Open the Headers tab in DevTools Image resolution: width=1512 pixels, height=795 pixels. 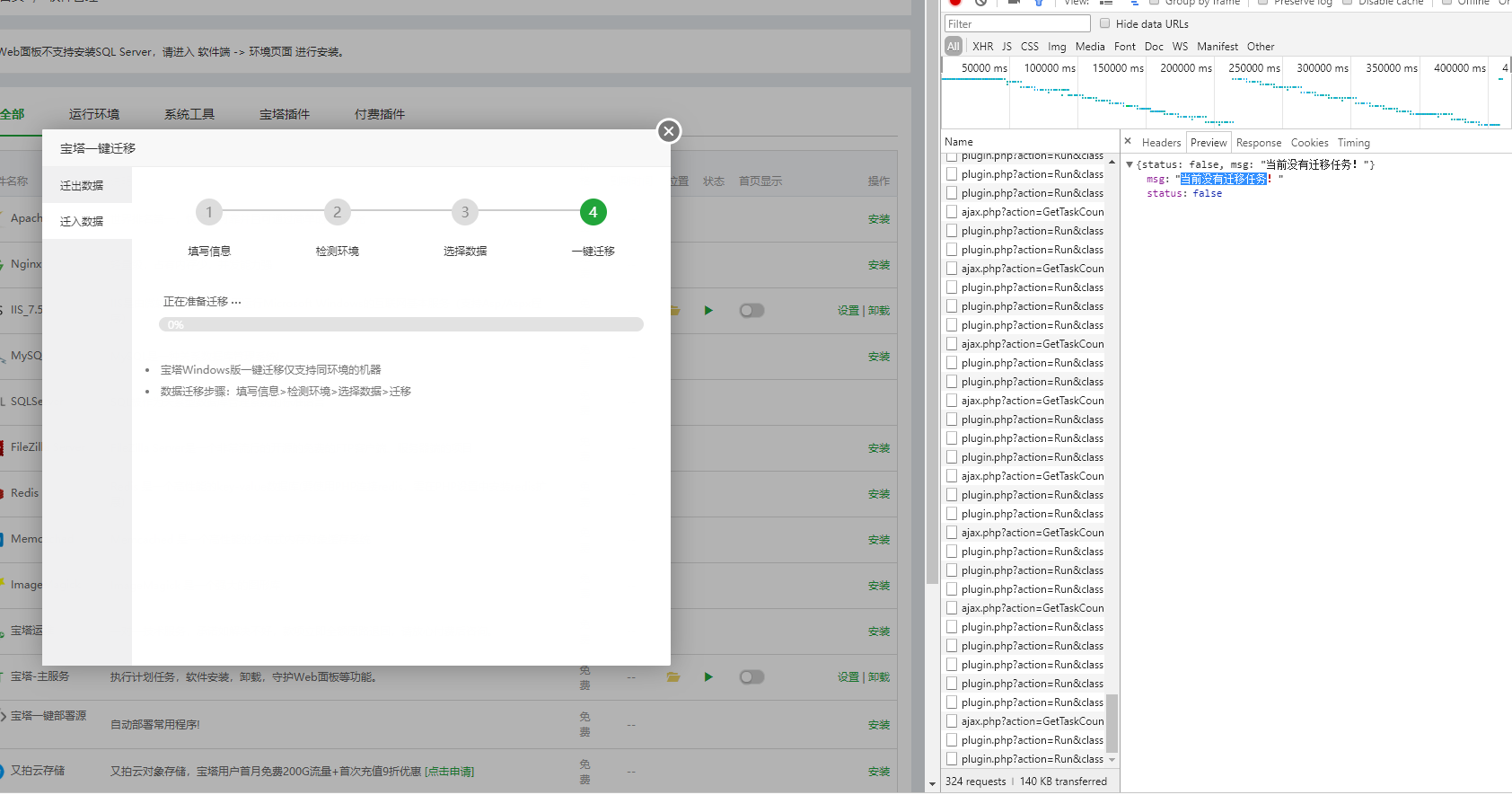click(x=1161, y=143)
